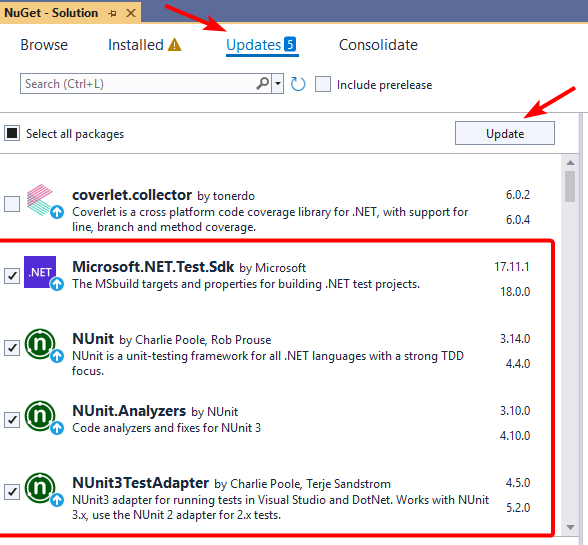Click the Installed tab warning icon
The image size is (588, 545).
174,45
